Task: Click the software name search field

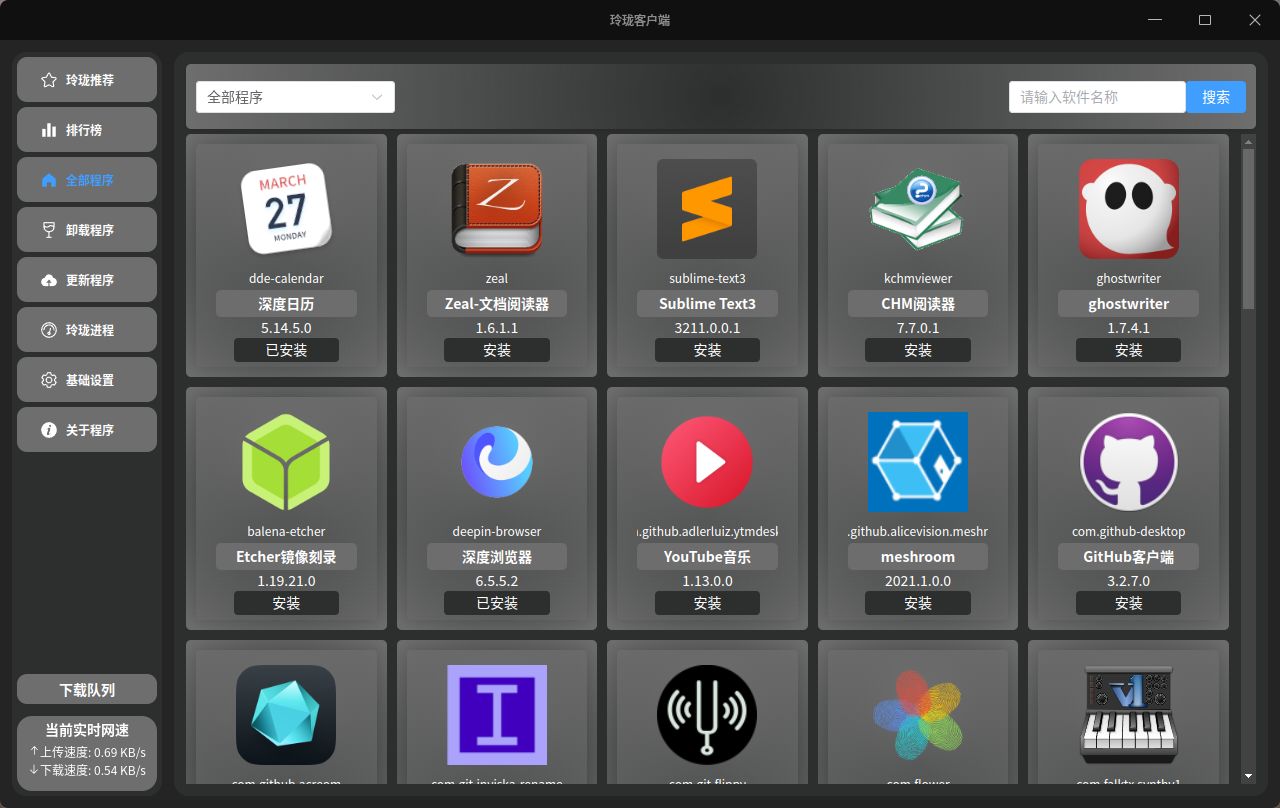Action: pos(1097,97)
